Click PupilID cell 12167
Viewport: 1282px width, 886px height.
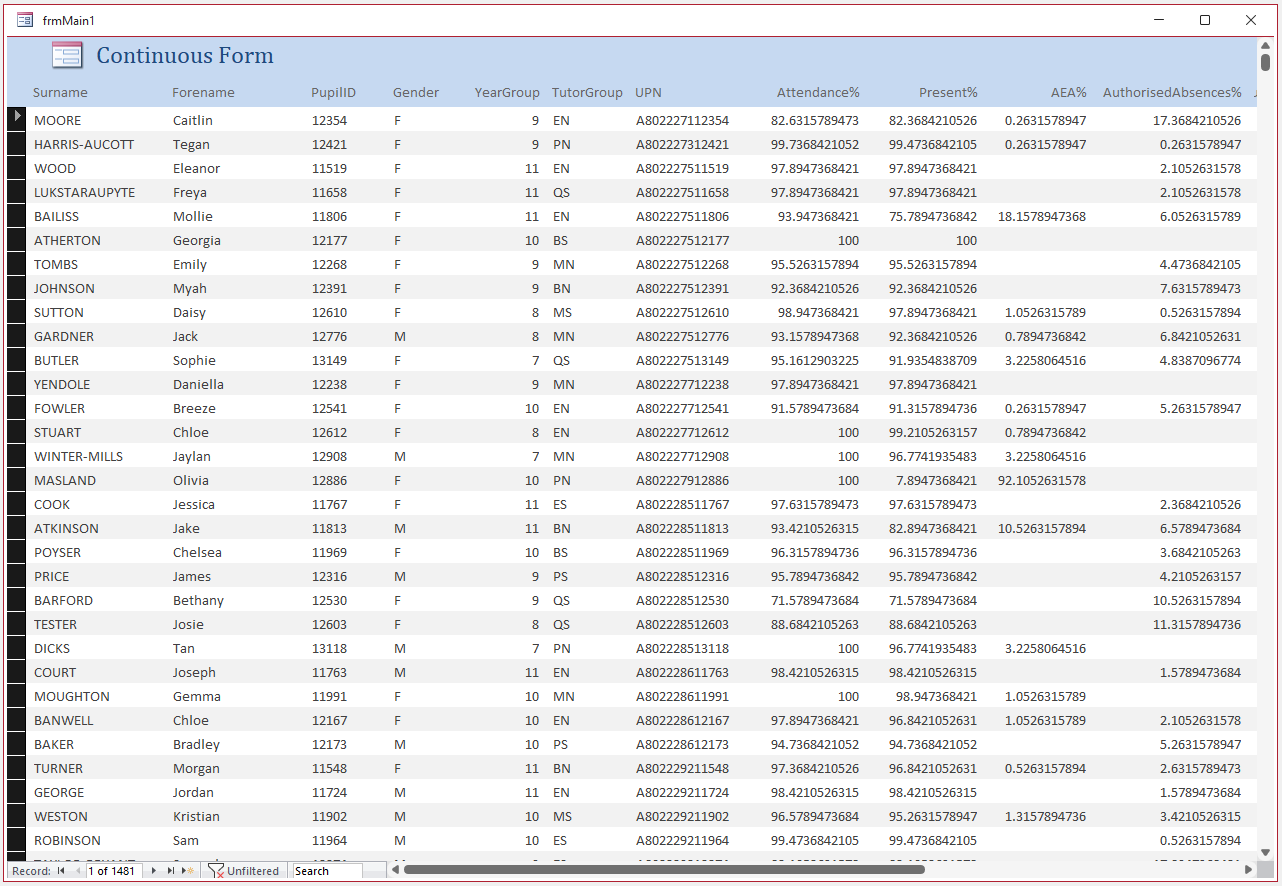coord(329,720)
